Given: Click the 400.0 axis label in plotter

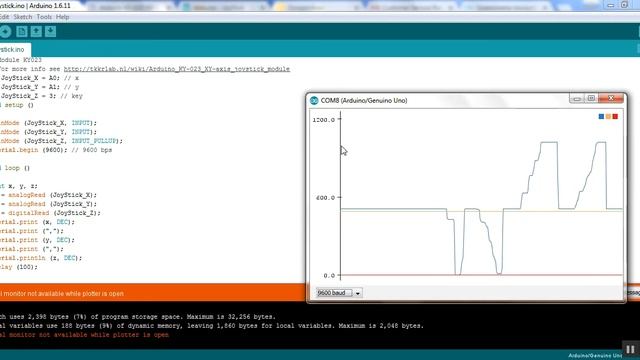Looking at the screenshot, I should click(325, 198).
